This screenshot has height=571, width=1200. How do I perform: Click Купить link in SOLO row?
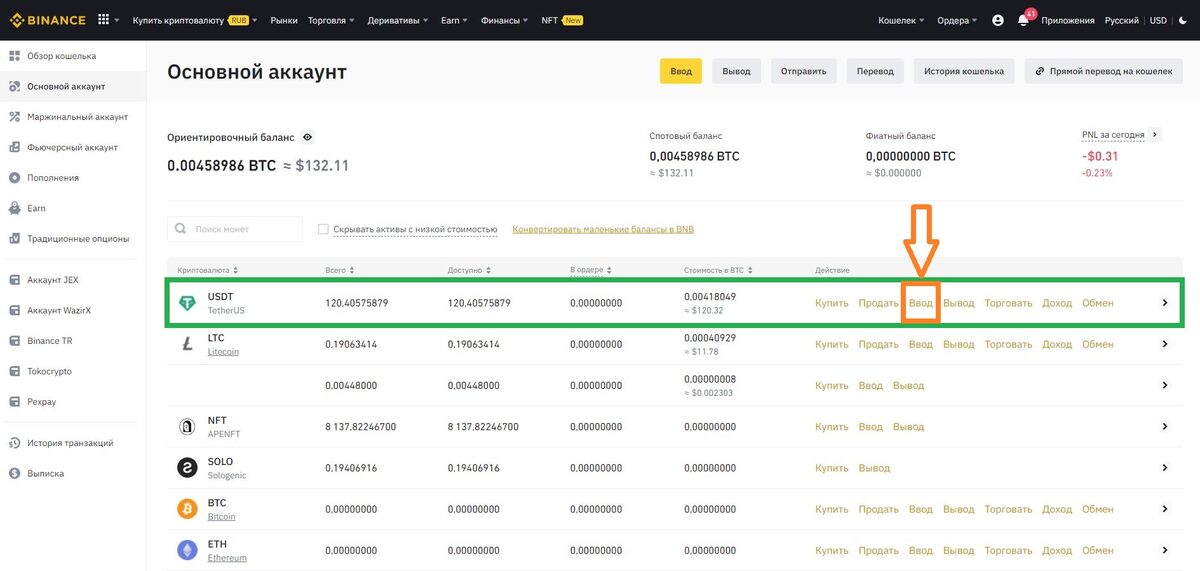coord(832,468)
